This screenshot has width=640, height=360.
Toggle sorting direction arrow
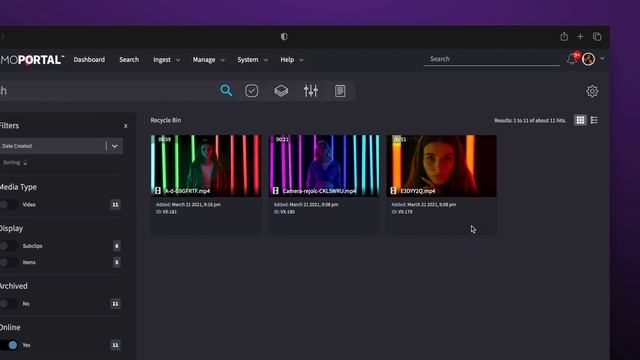(x=25, y=163)
